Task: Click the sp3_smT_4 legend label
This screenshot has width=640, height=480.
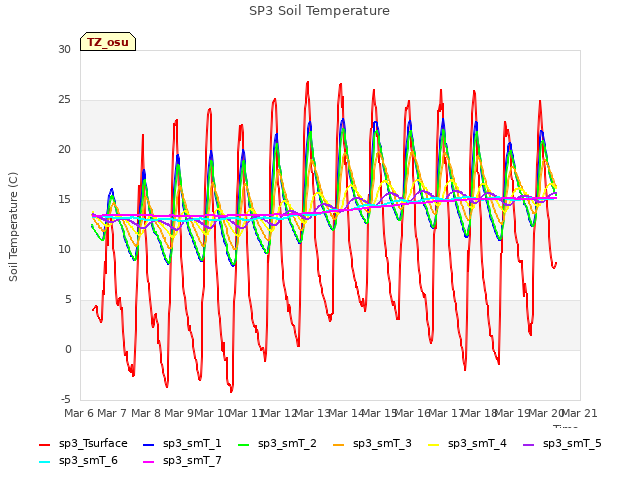Action: pyautogui.click(x=477, y=444)
